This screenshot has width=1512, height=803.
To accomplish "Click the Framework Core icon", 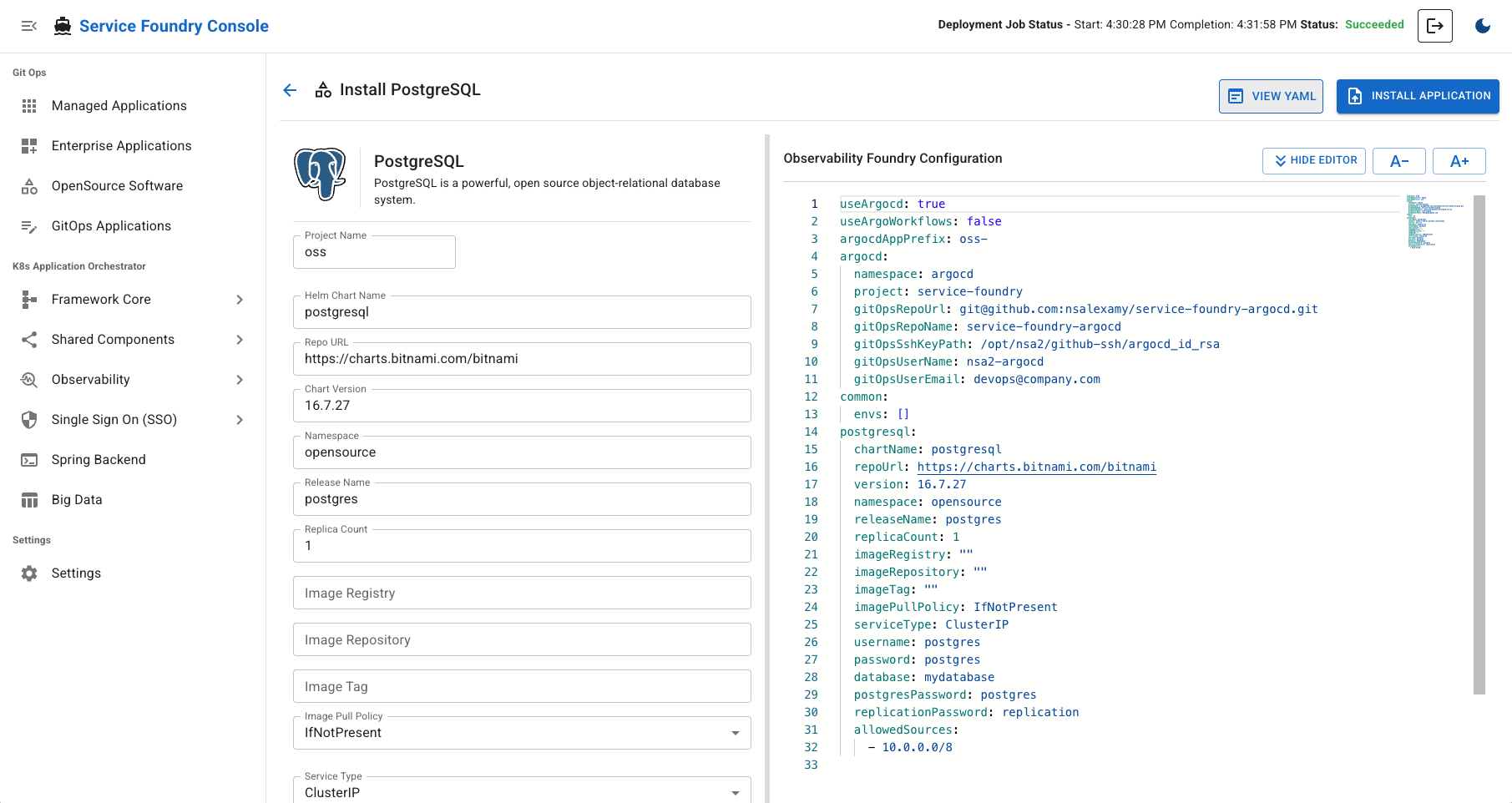I will click(29, 300).
